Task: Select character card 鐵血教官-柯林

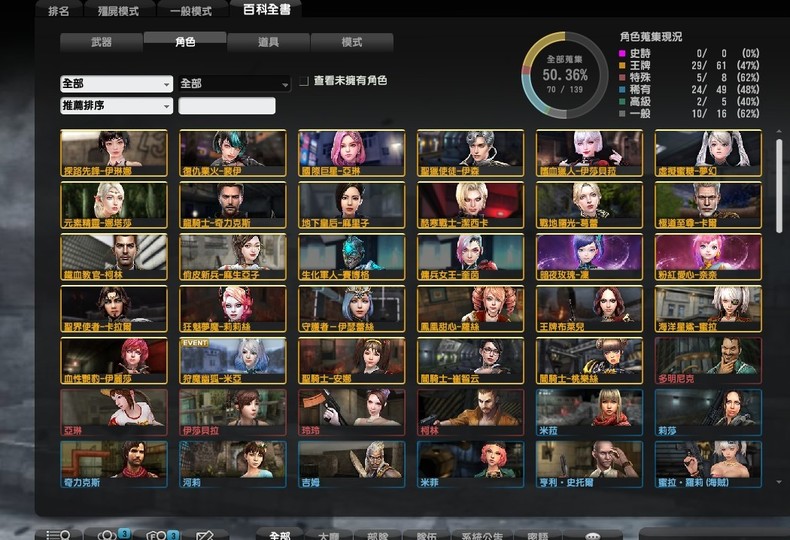Action: 114,257
